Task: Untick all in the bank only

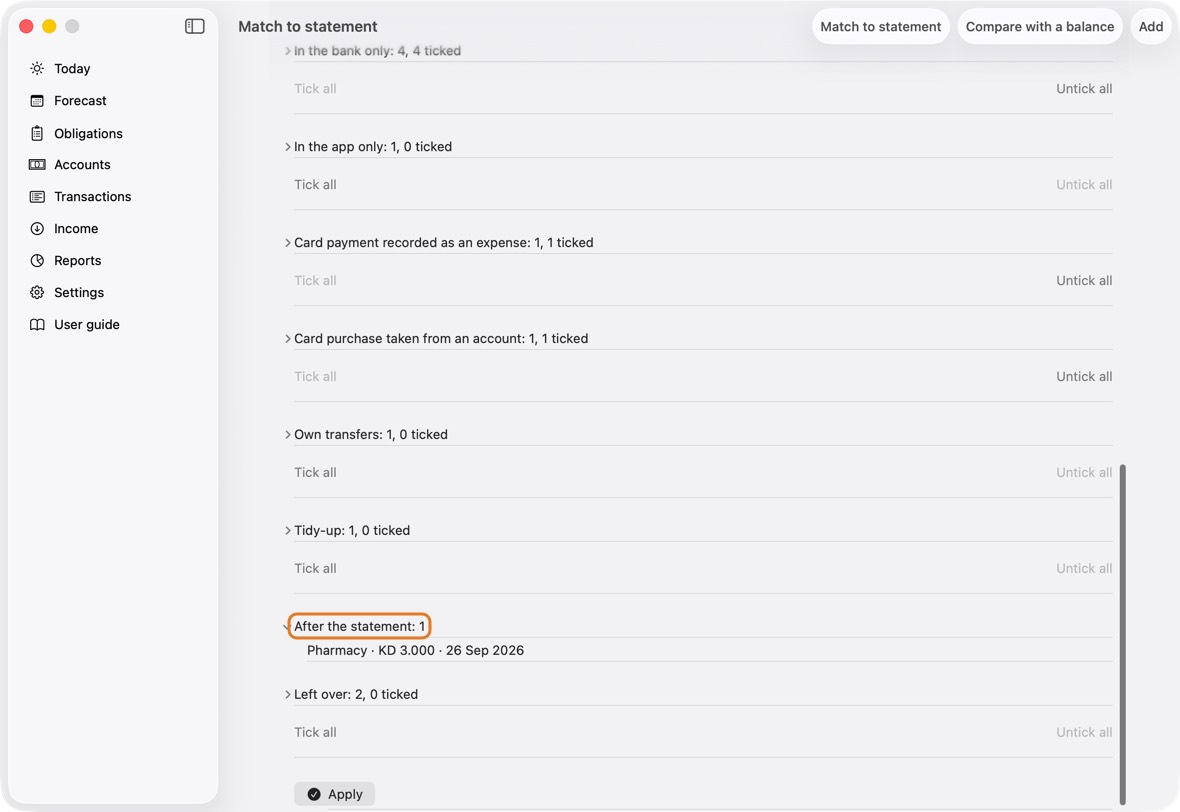Action: click(x=1084, y=89)
